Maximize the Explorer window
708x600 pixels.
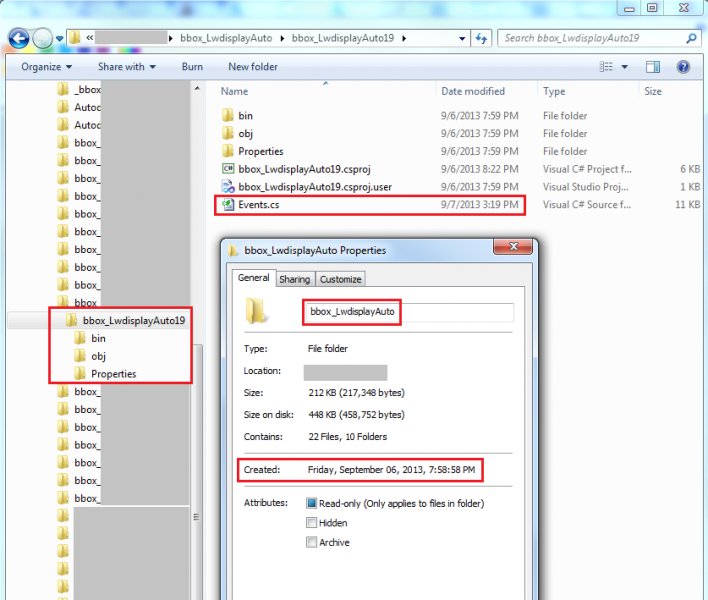[652, 8]
